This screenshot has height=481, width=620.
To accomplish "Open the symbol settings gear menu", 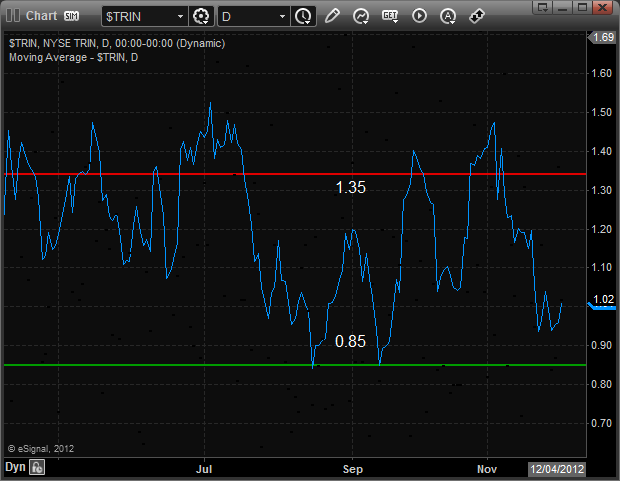I will click(x=201, y=17).
